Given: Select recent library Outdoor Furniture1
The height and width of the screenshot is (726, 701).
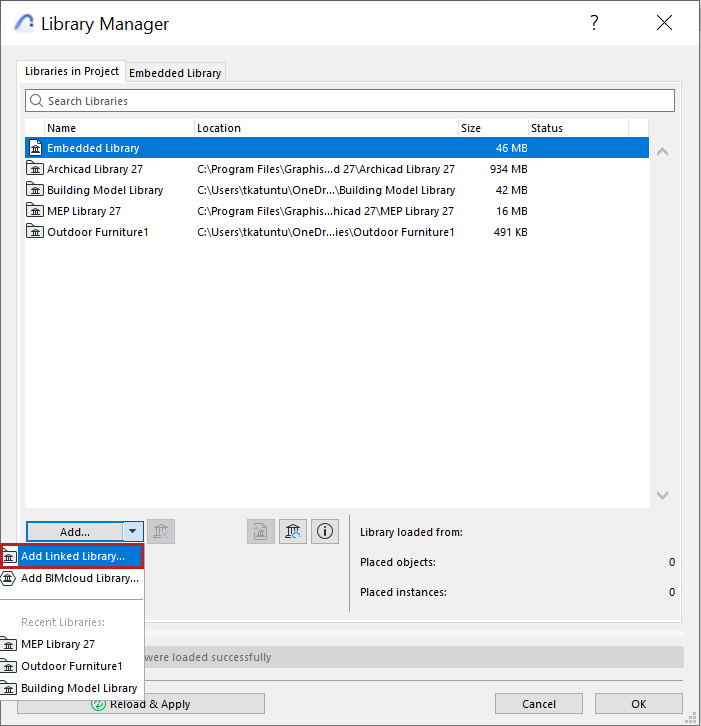Looking at the screenshot, I should 72,666.
